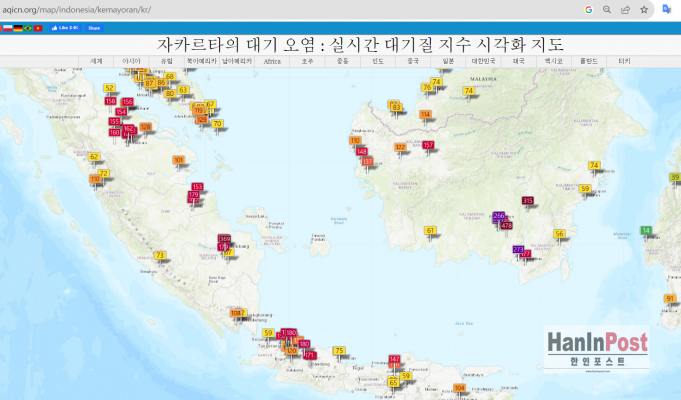Click the orange AQI marker showing 101
Screen dimensions: 681x400
click(x=178, y=160)
